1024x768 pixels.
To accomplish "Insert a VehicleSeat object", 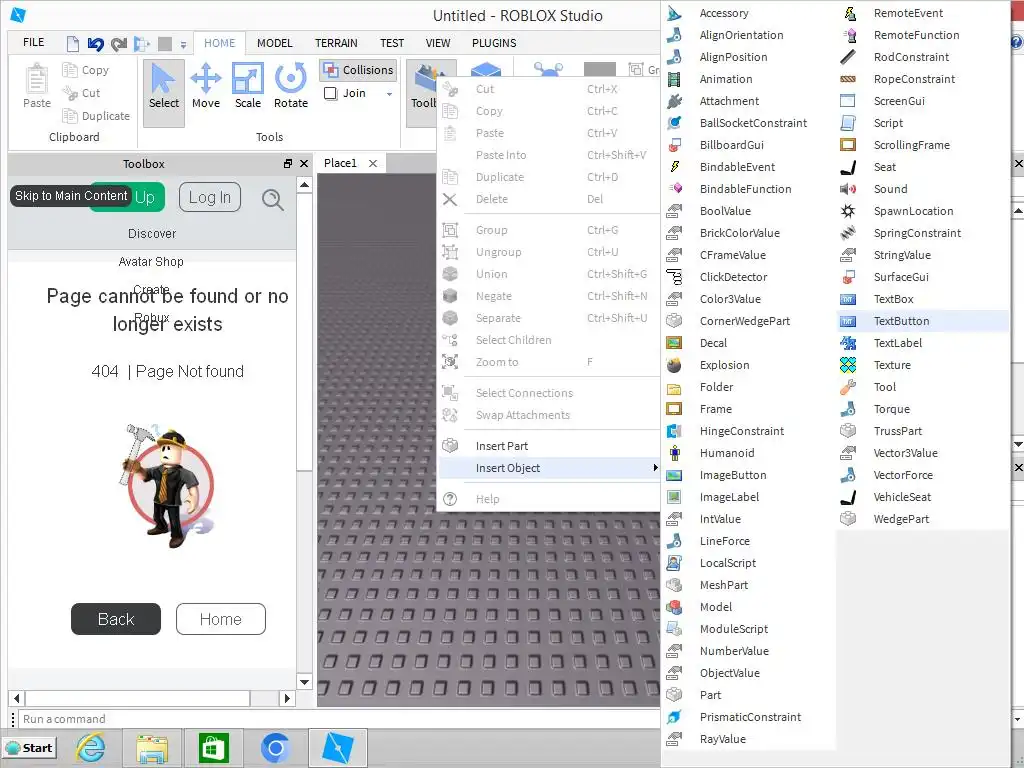I will click(923, 497).
